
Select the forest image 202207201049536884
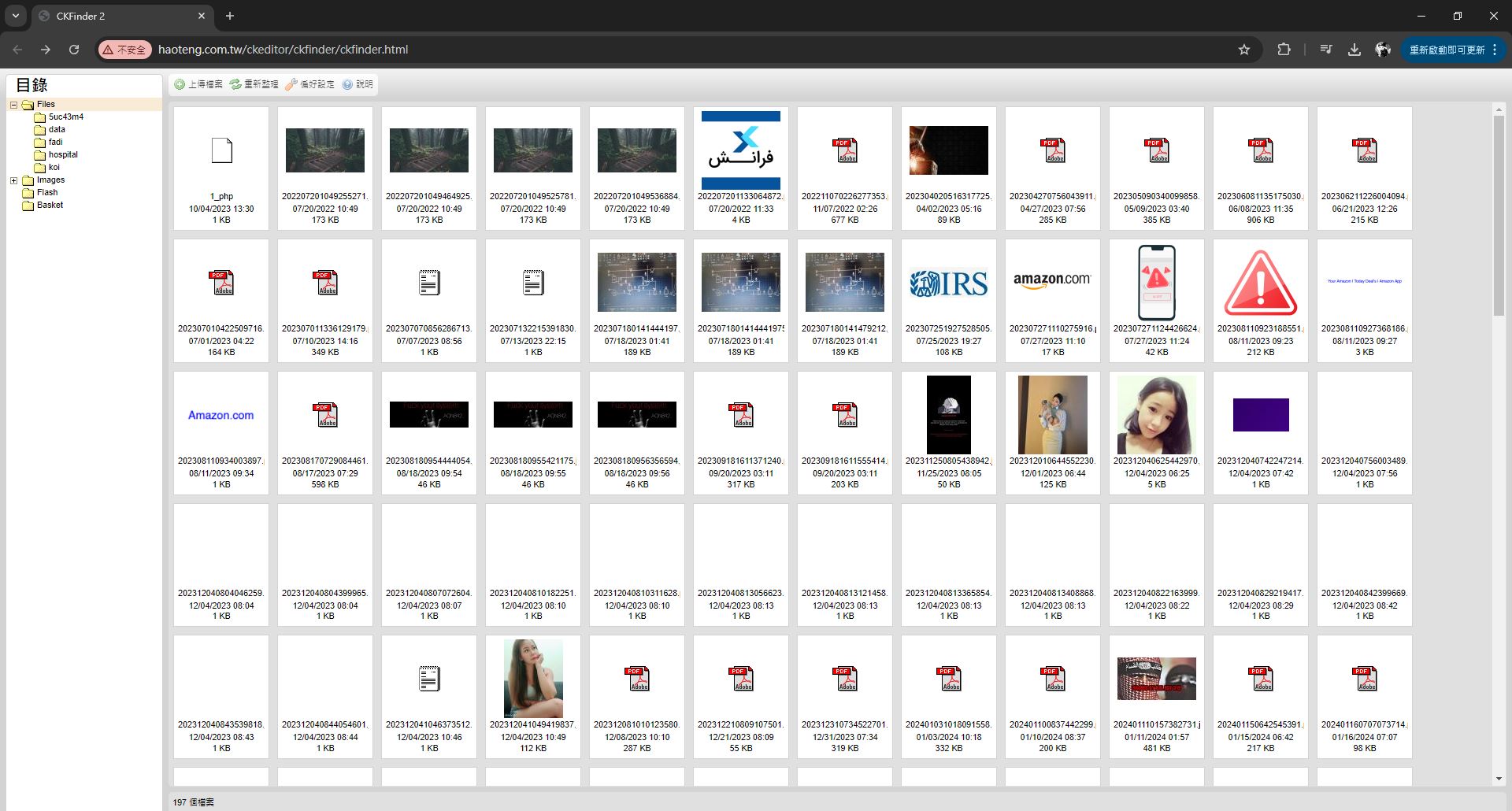point(637,150)
